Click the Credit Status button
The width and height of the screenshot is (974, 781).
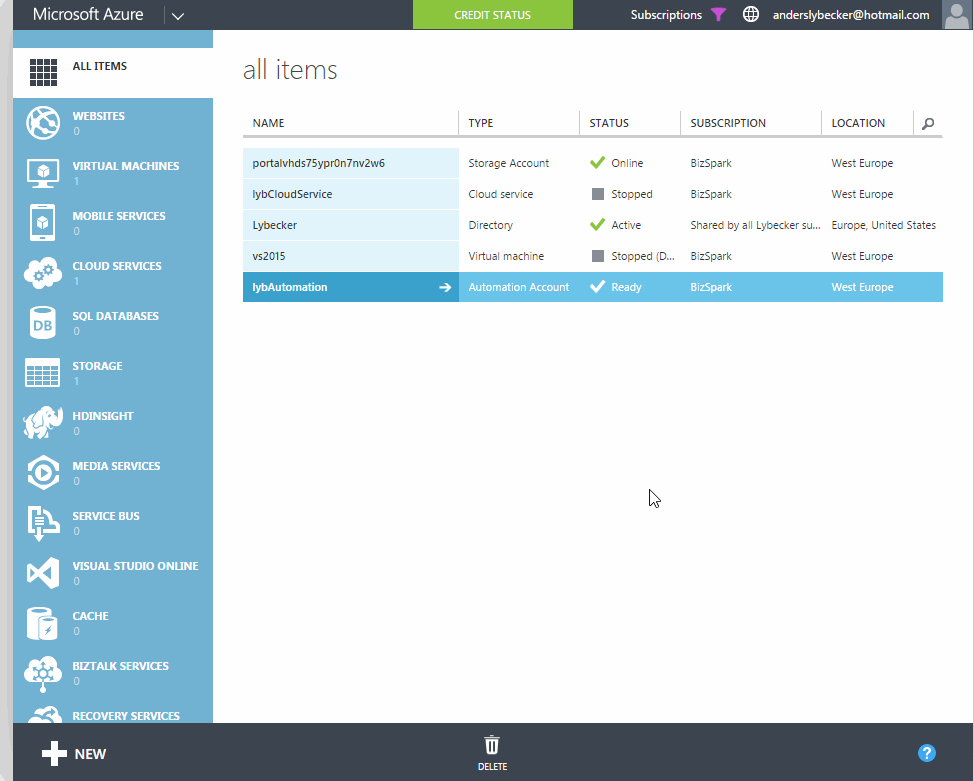[x=493, y=15]
